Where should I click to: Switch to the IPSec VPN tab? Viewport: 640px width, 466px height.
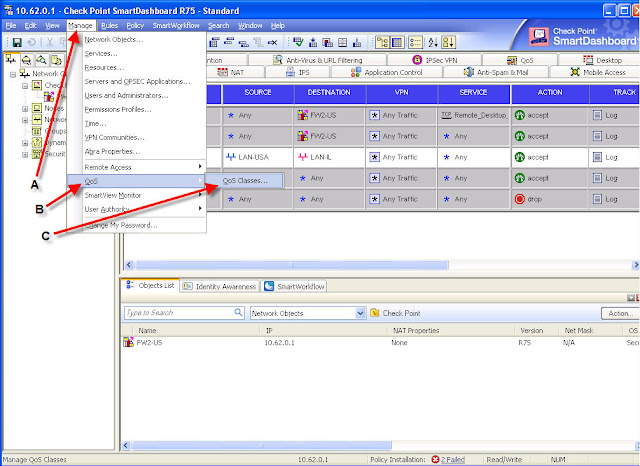(434, 60)
